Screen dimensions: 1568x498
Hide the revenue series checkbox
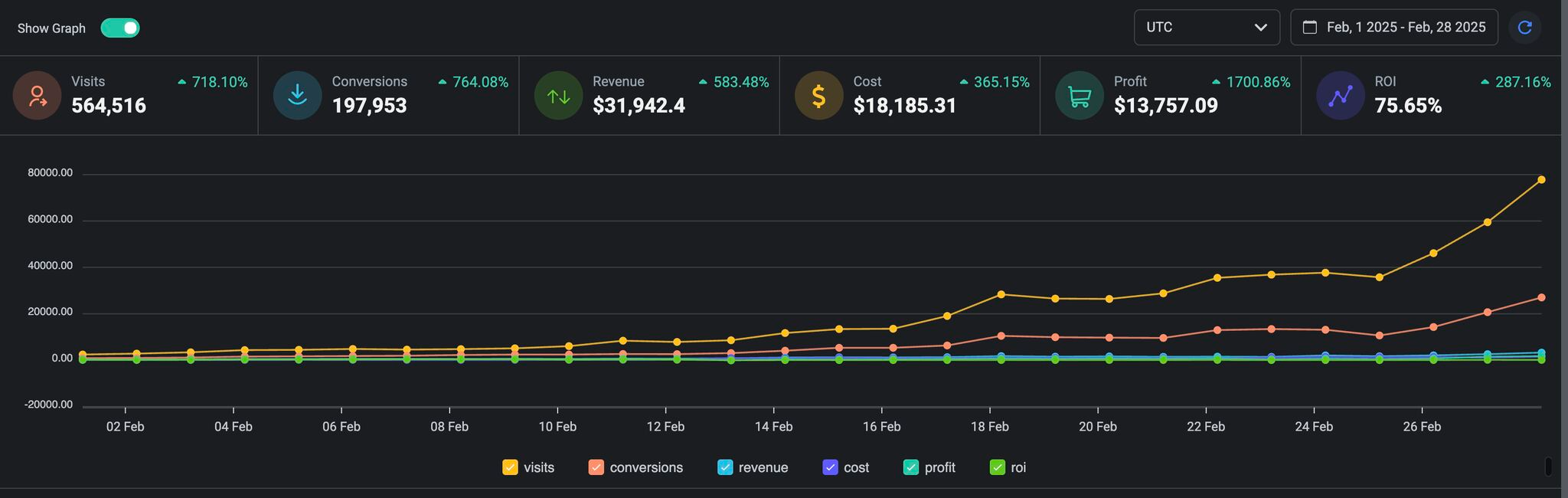(x=725, y=467)
